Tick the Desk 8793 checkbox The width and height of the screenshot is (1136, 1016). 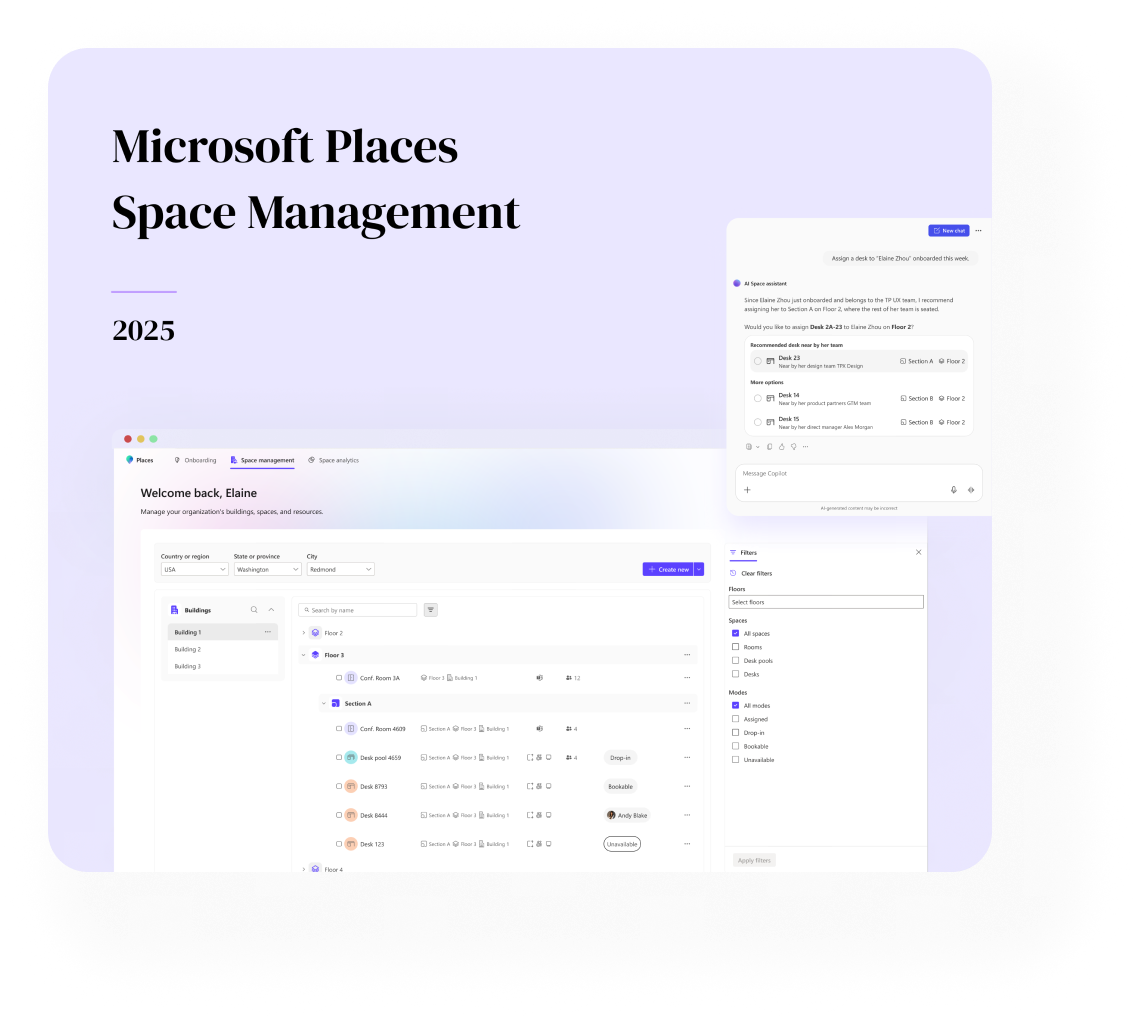pyautogui.click(x=339, y=786)
